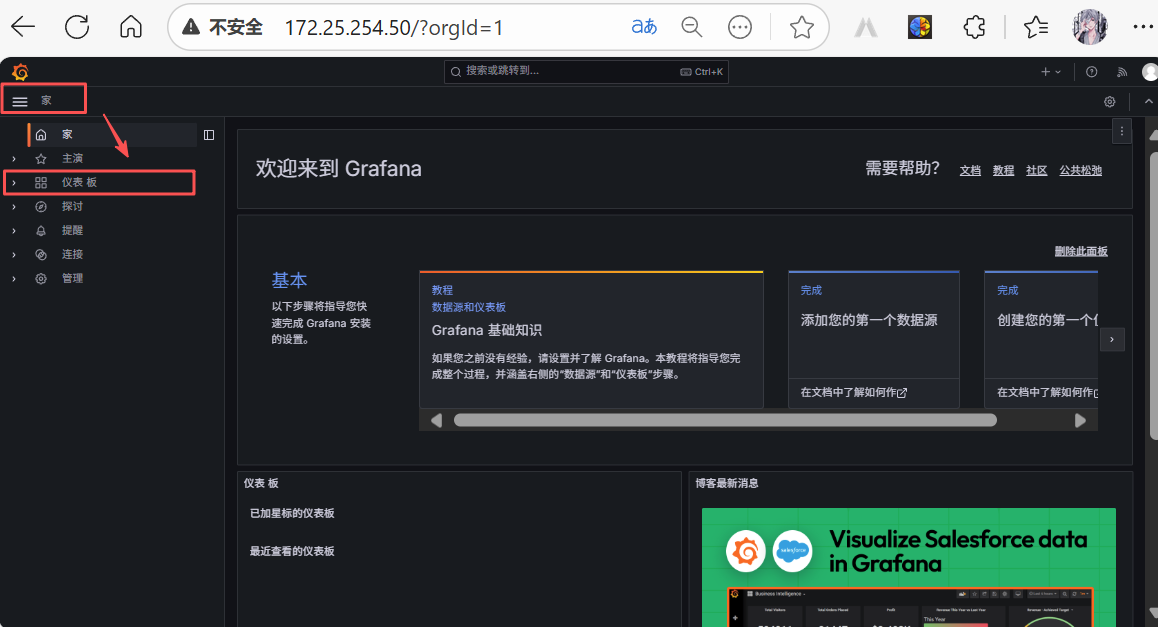The height and width of the screenshot is (627, 1158).
Task: Expand the 主演 section chevron
Action: click(x=14, y=159)
